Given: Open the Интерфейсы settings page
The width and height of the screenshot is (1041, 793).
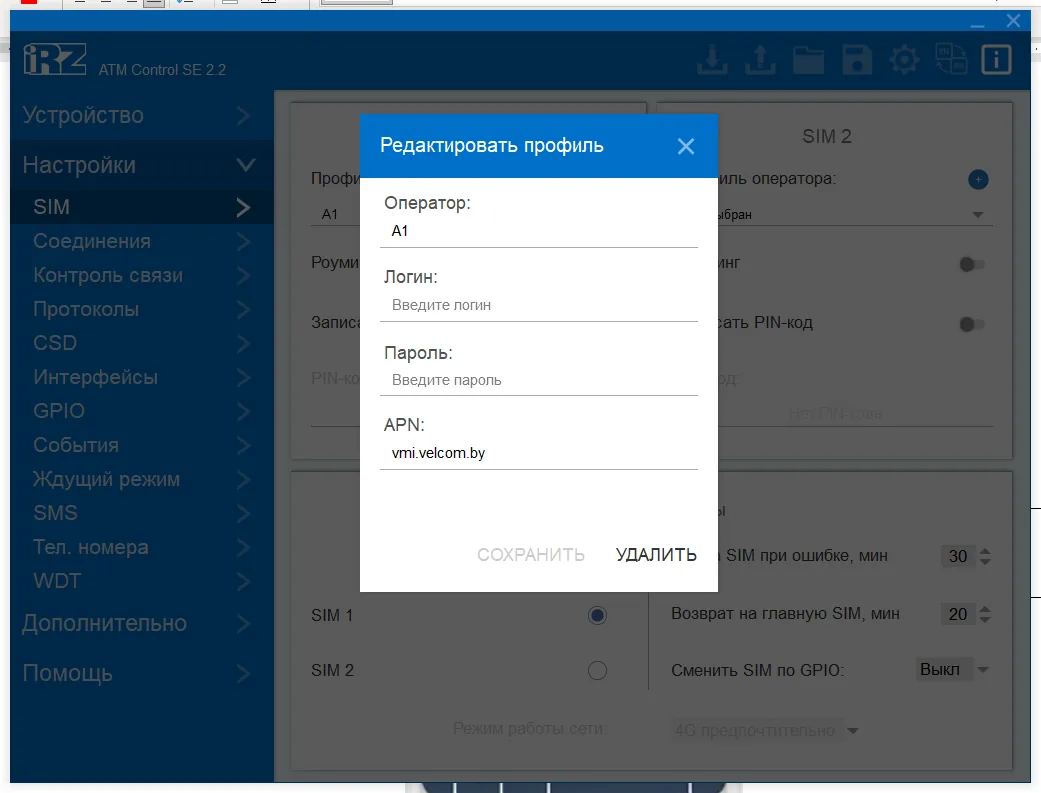Looking at the screenshot, I should click(141, 377).
